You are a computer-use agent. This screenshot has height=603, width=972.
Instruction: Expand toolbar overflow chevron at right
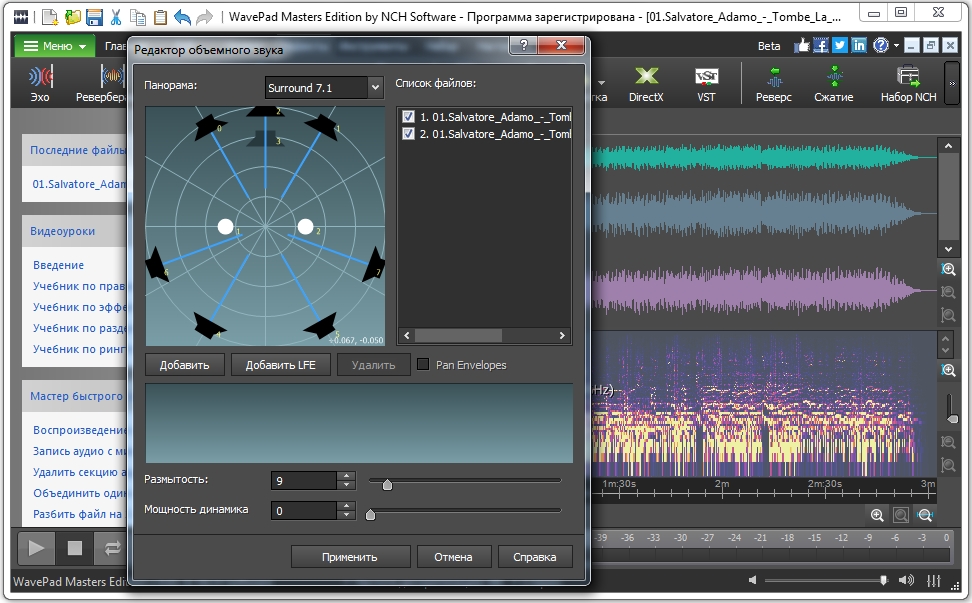[x=952, y=83]
